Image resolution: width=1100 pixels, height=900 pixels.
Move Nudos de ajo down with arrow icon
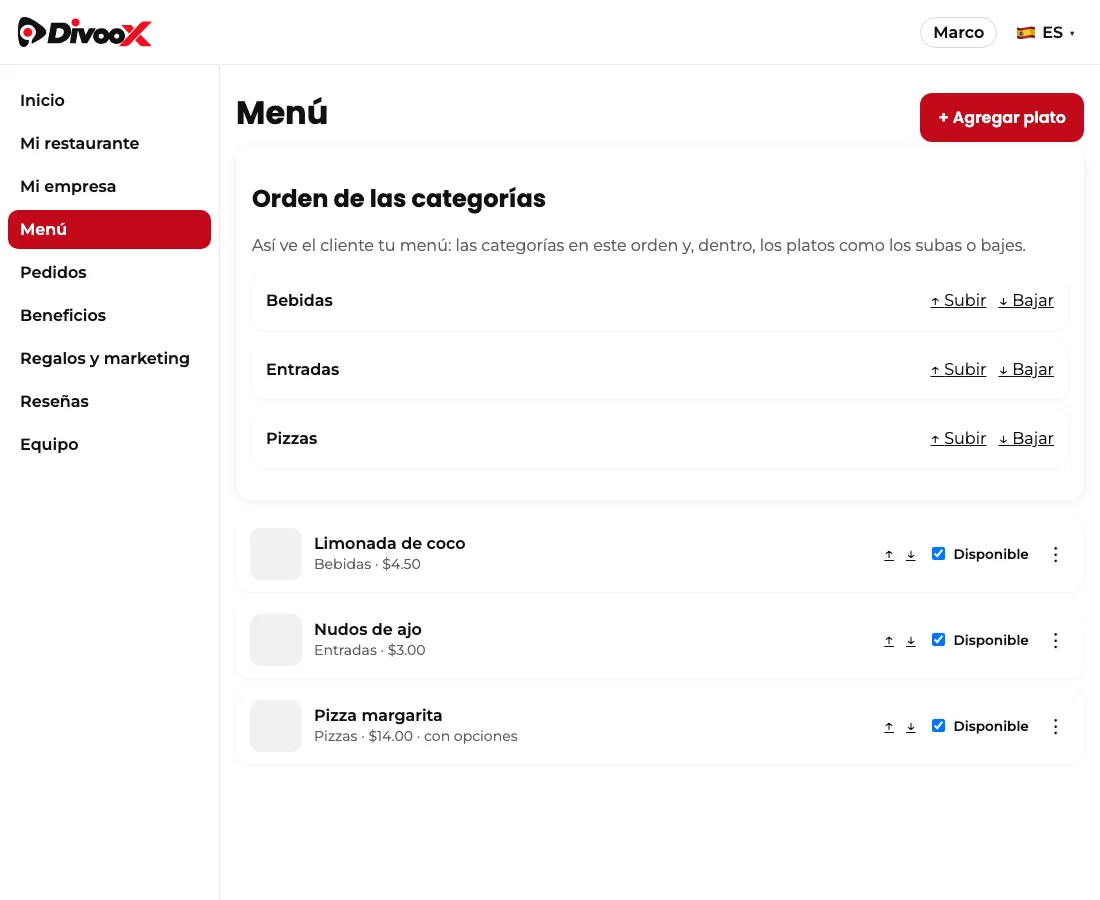click(911, 640)
